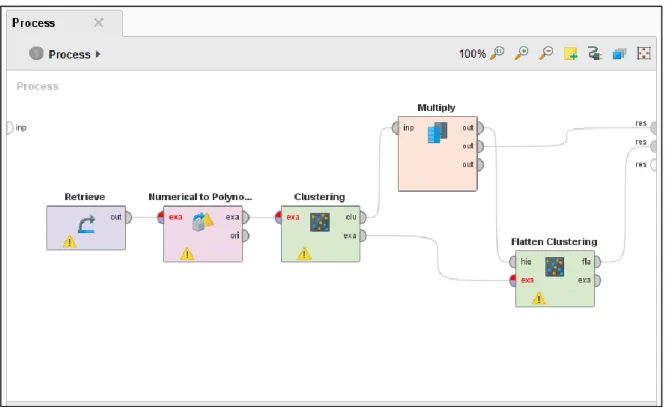The image size is (669, 407).
Task: Click the Retrieve out port
Action: (128, 217)
